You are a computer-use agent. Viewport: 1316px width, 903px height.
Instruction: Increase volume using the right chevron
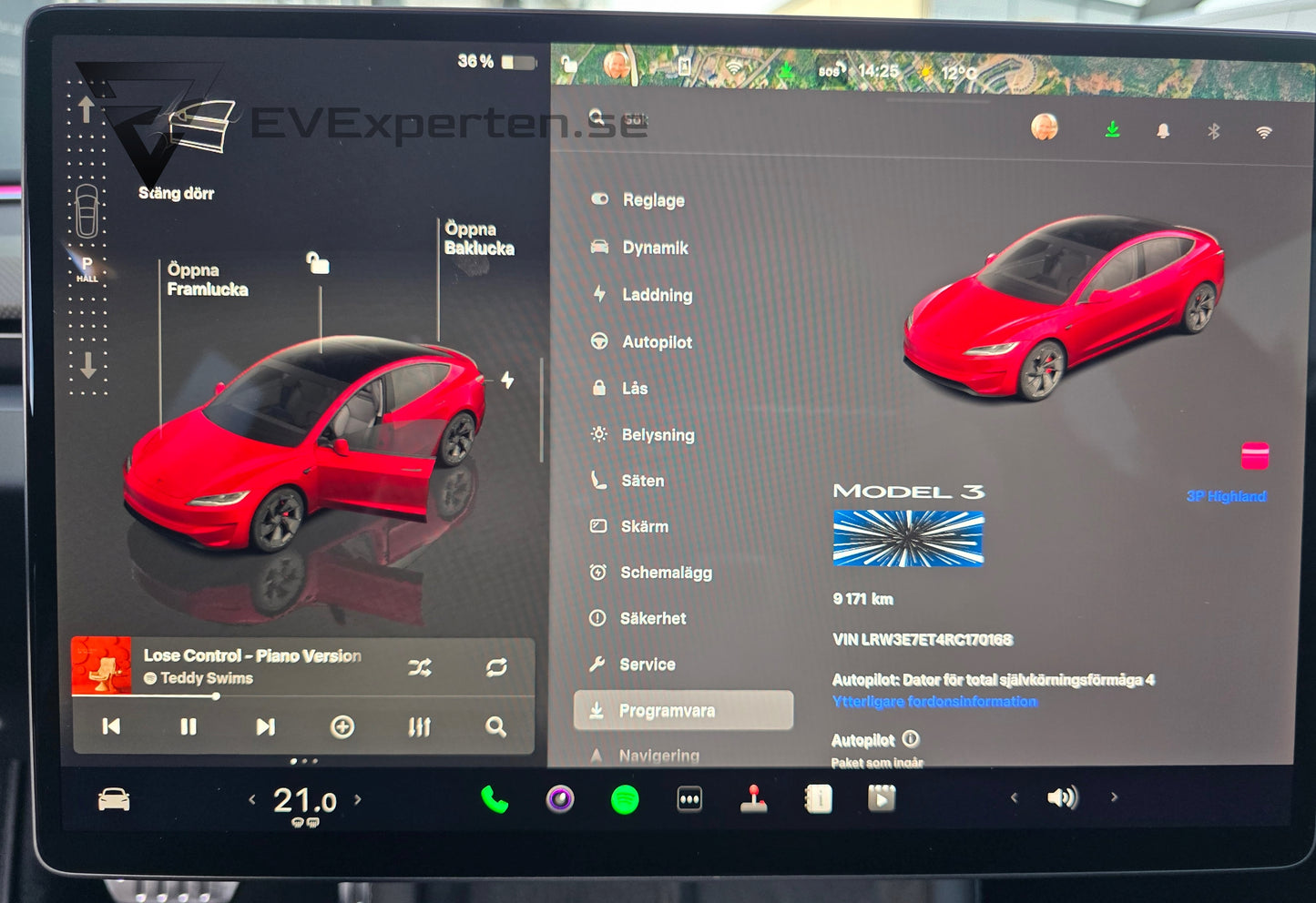click(x=1114, y=796)
